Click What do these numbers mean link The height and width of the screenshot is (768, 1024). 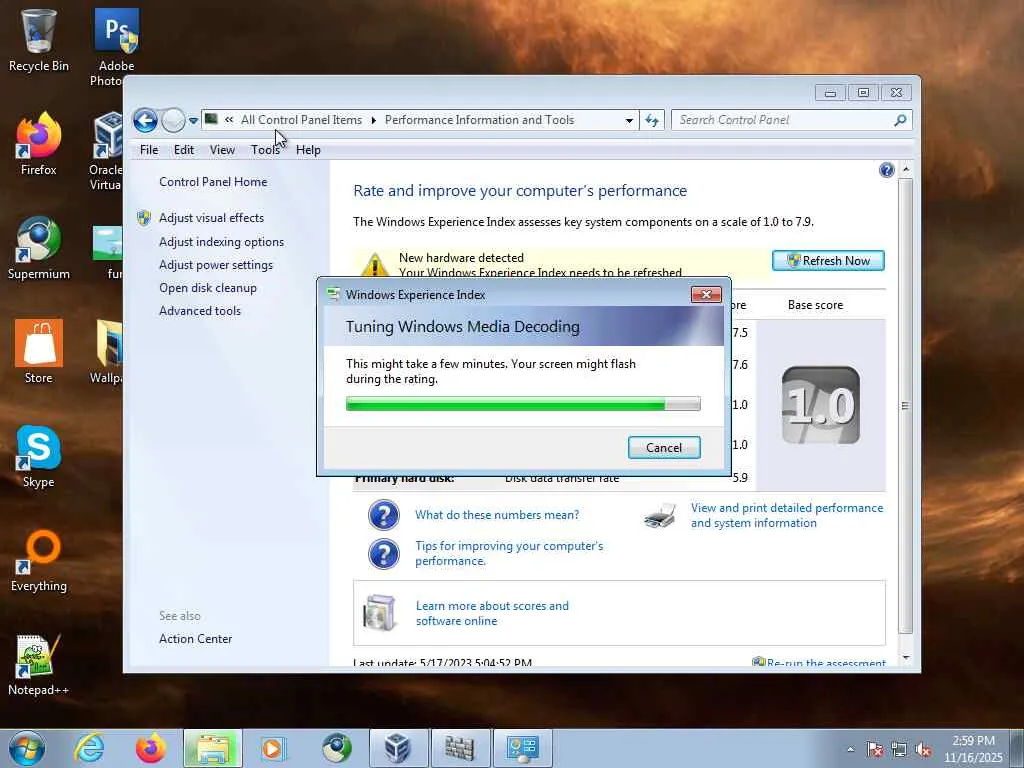click(497, 515)
